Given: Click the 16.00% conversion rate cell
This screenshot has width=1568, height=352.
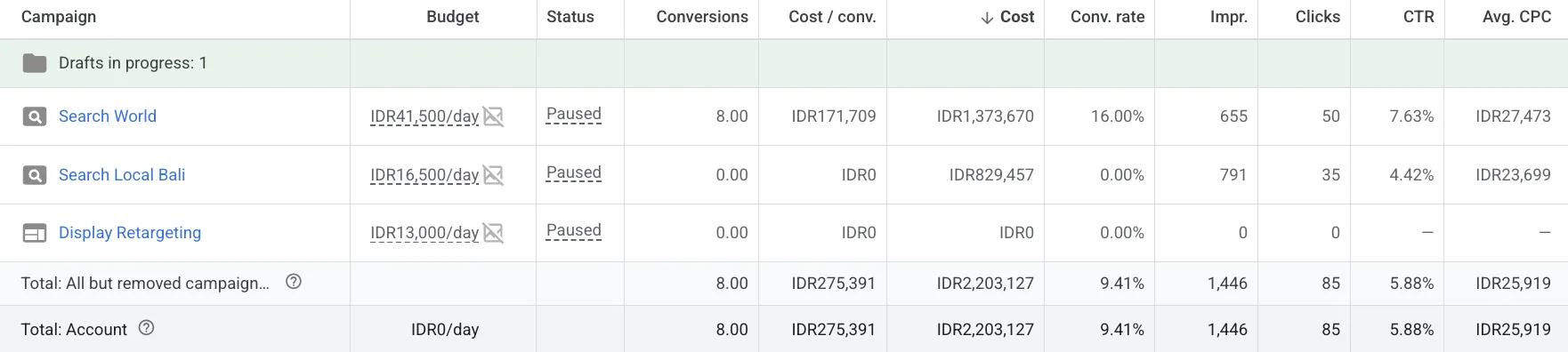Looking at the screenshot, I should (x=1118, y=116).
